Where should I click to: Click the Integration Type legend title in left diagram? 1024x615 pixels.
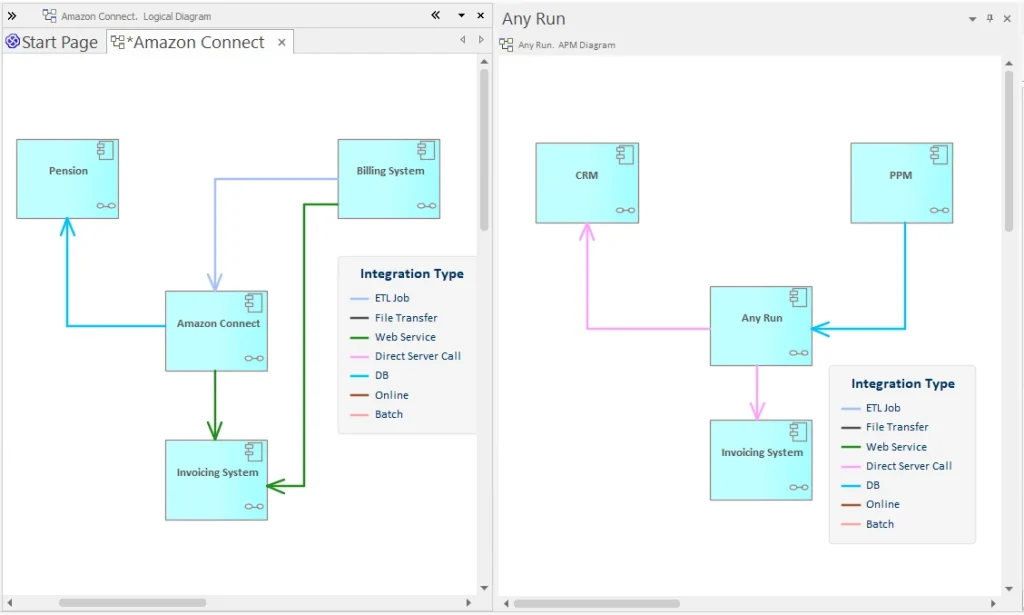(411, 274)
